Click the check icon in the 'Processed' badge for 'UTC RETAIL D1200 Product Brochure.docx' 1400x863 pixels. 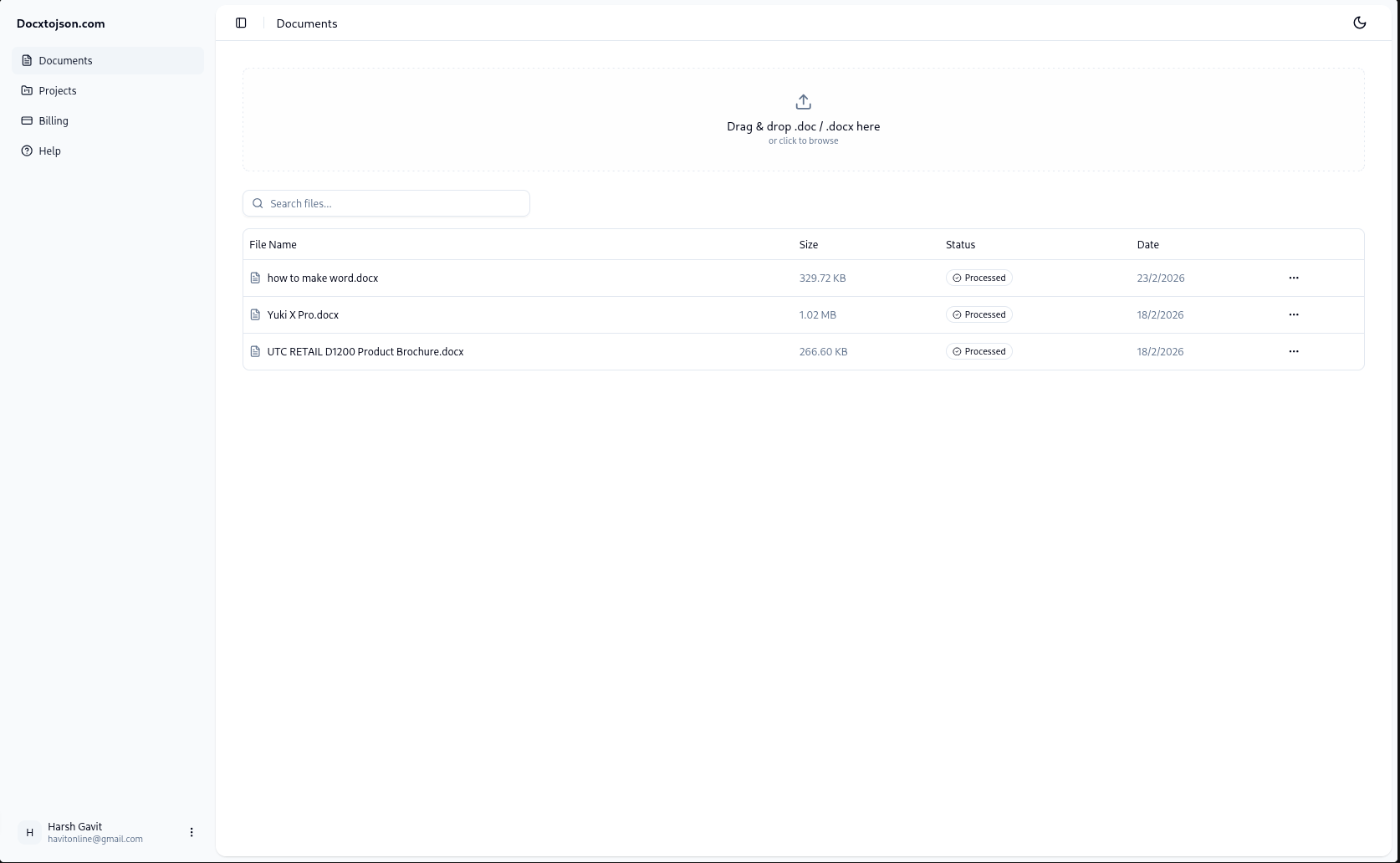[x=955, y=351]
